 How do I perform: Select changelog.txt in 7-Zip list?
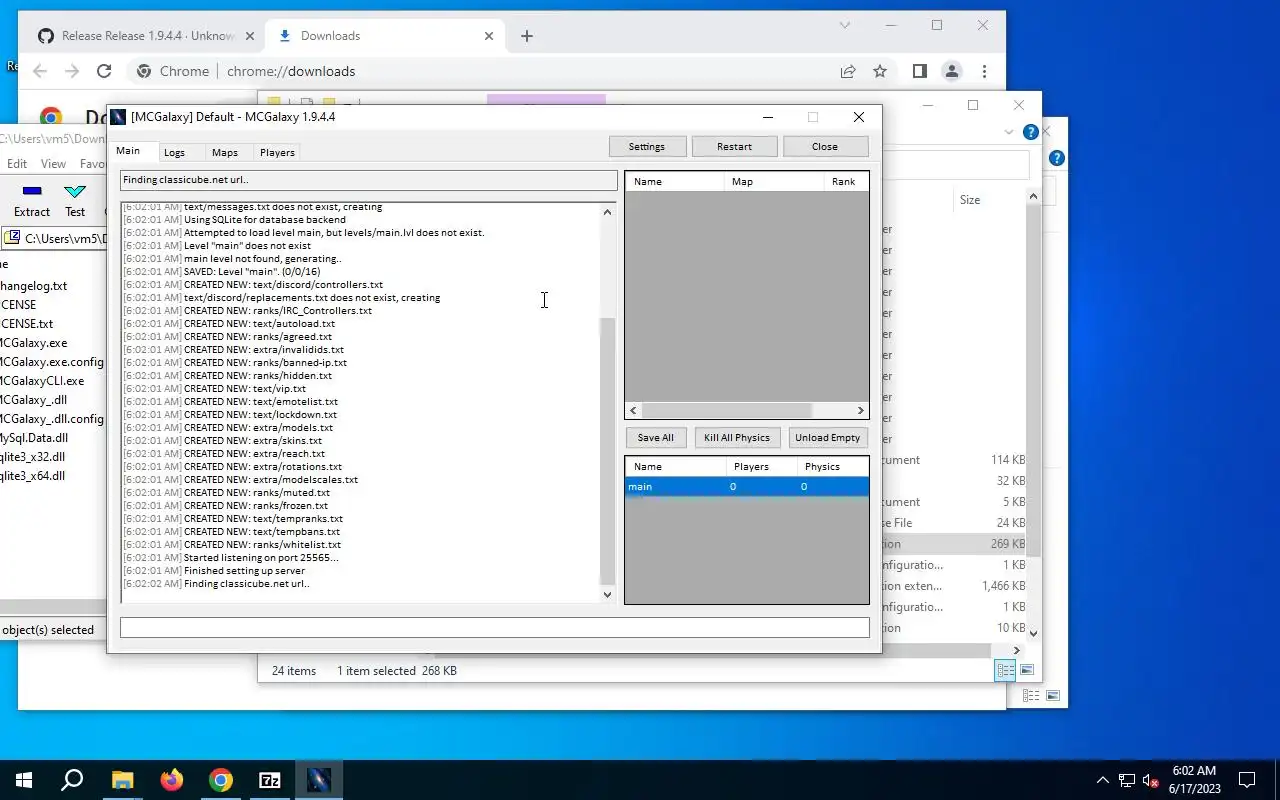[x=34, y=286]
